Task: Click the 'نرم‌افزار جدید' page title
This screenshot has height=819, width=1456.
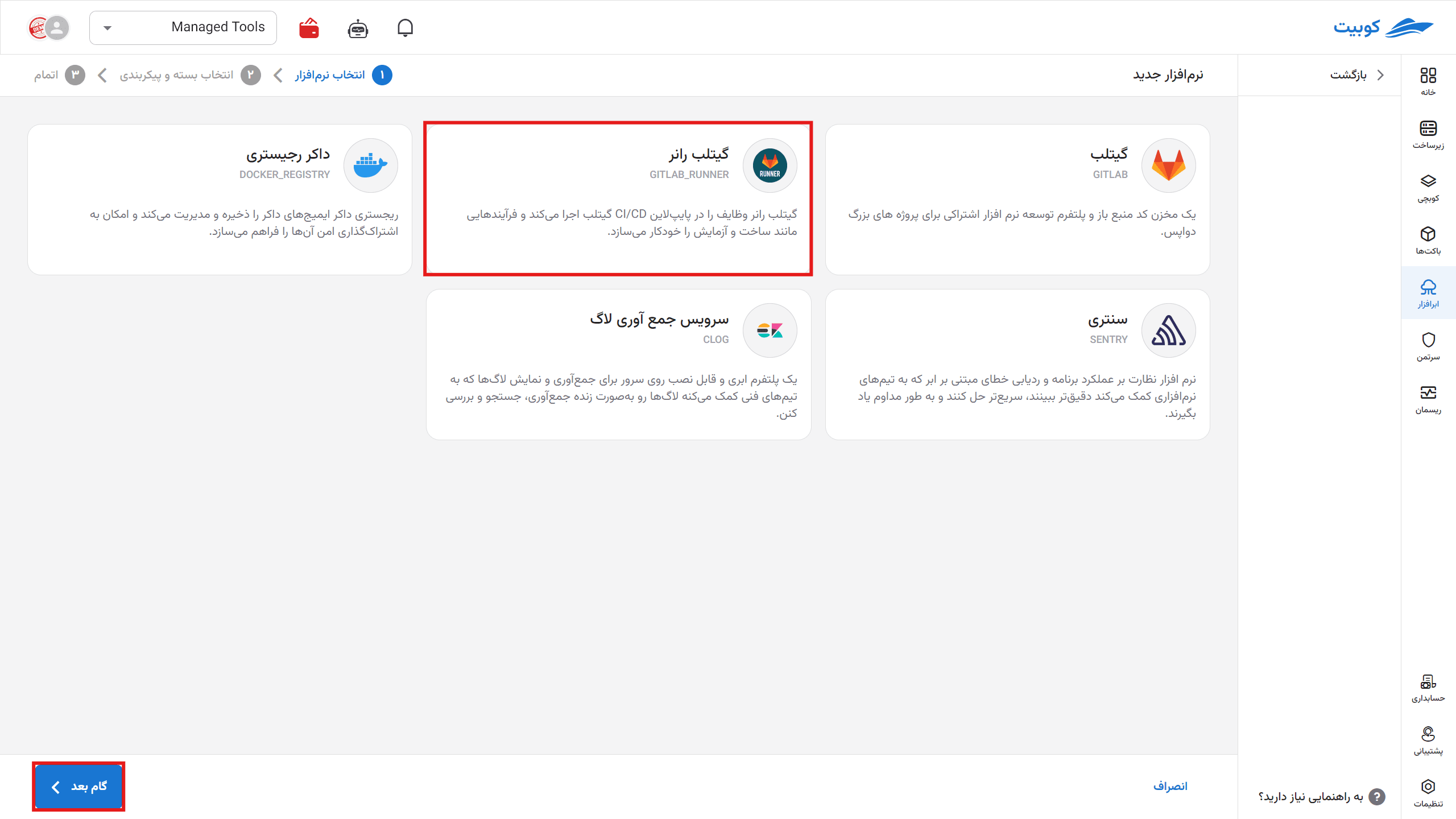Action: click(1168, 75)
